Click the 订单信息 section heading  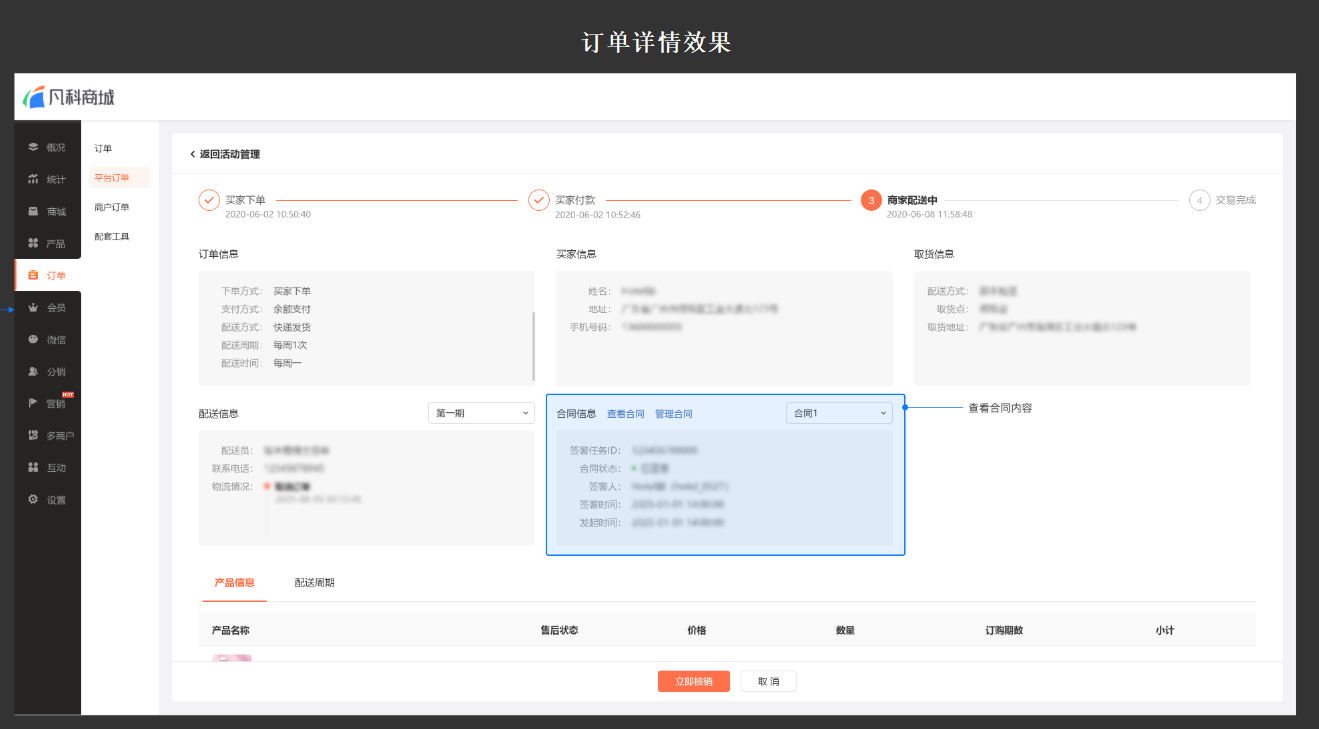218,254
